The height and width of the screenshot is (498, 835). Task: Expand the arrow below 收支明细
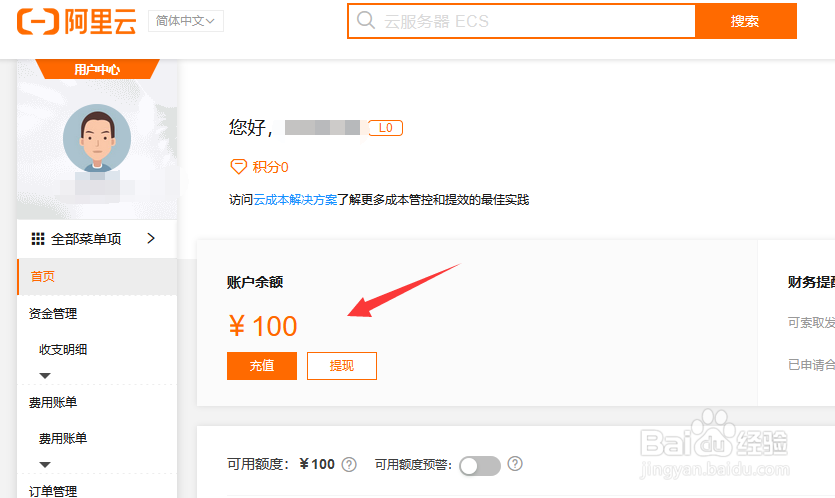click(x=45, y=375)
